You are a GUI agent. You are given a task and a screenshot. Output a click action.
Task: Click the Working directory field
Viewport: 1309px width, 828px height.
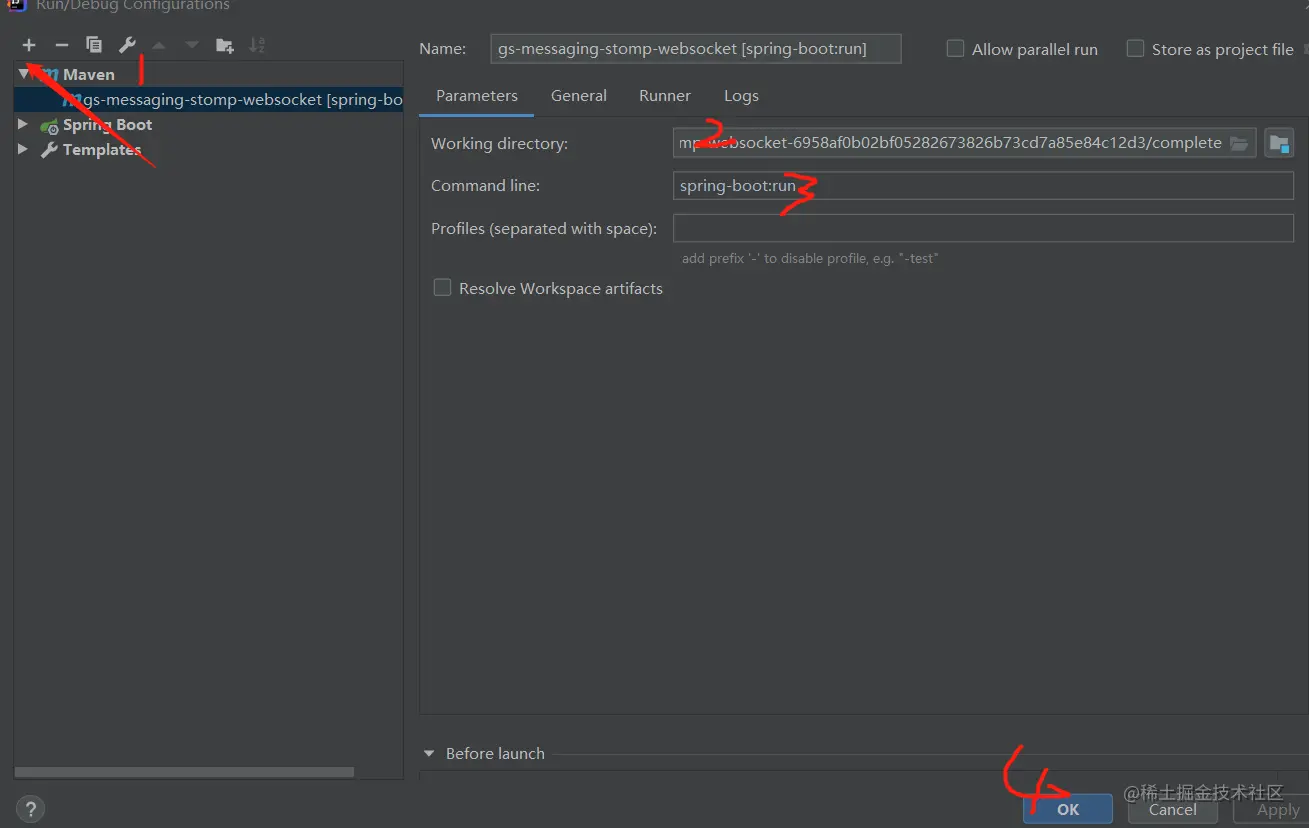(964, 143)
